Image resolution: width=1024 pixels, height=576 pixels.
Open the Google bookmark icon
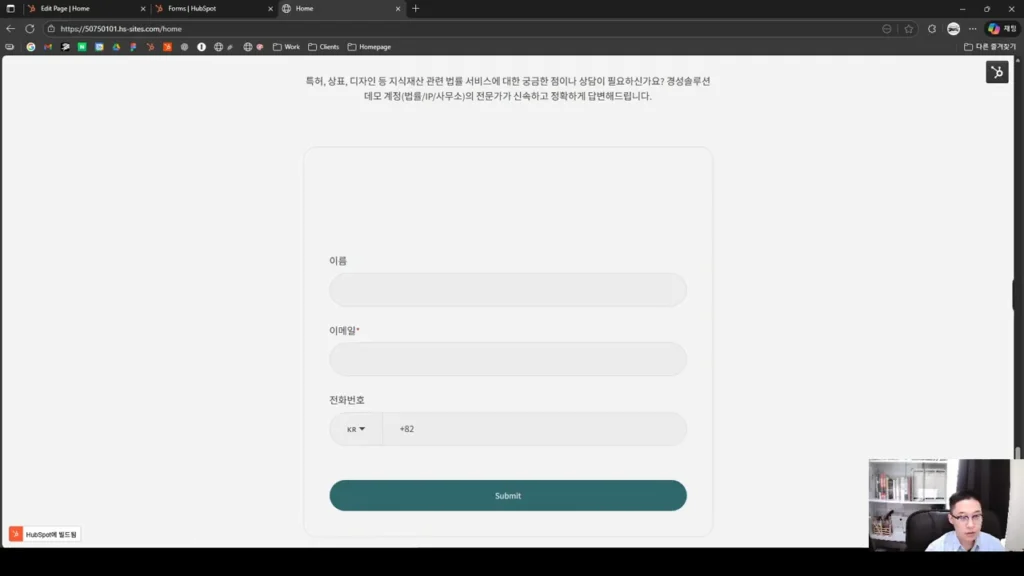click(x=31, y=47)
